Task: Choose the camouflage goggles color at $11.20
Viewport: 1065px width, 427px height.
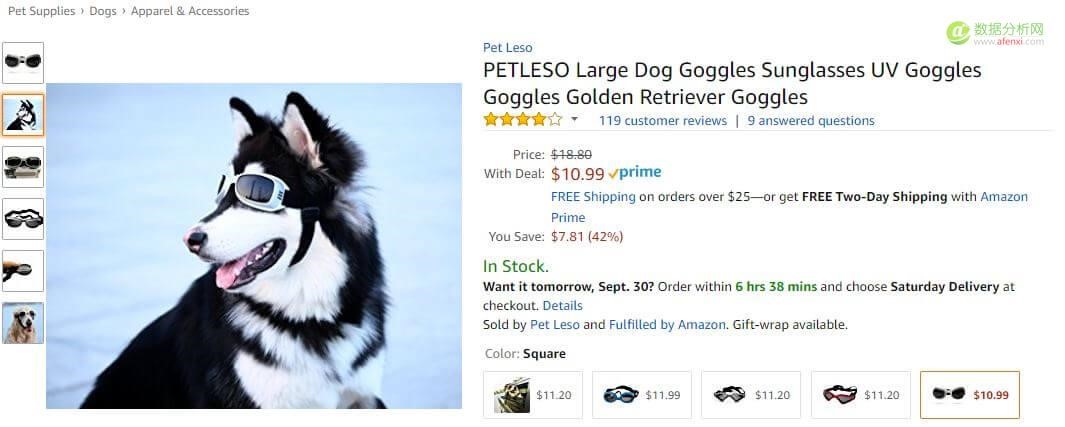Action: click(x=533, y=395)
